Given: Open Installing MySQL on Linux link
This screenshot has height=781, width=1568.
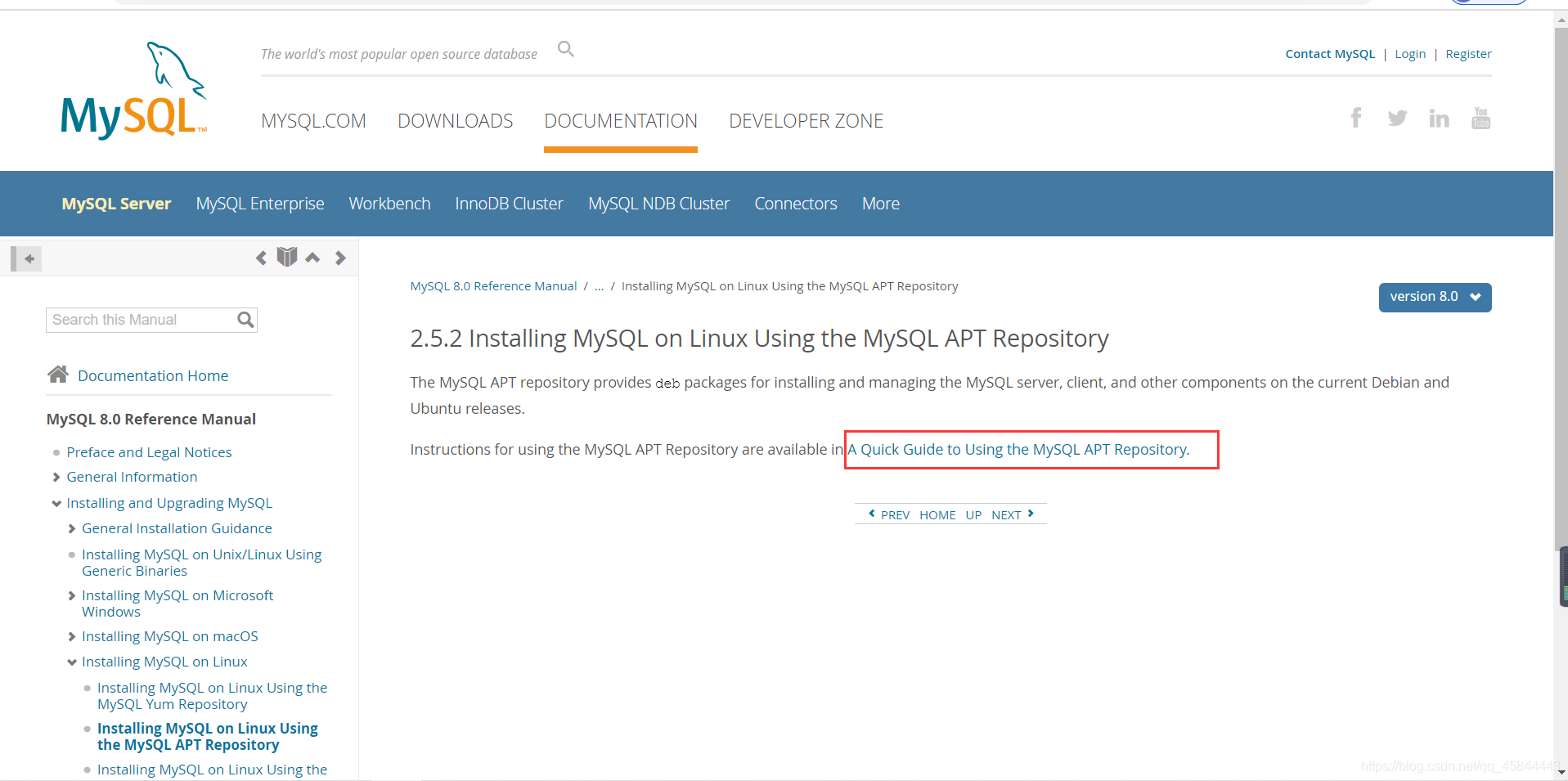Looking at the screenshot, I should (164, 662).
